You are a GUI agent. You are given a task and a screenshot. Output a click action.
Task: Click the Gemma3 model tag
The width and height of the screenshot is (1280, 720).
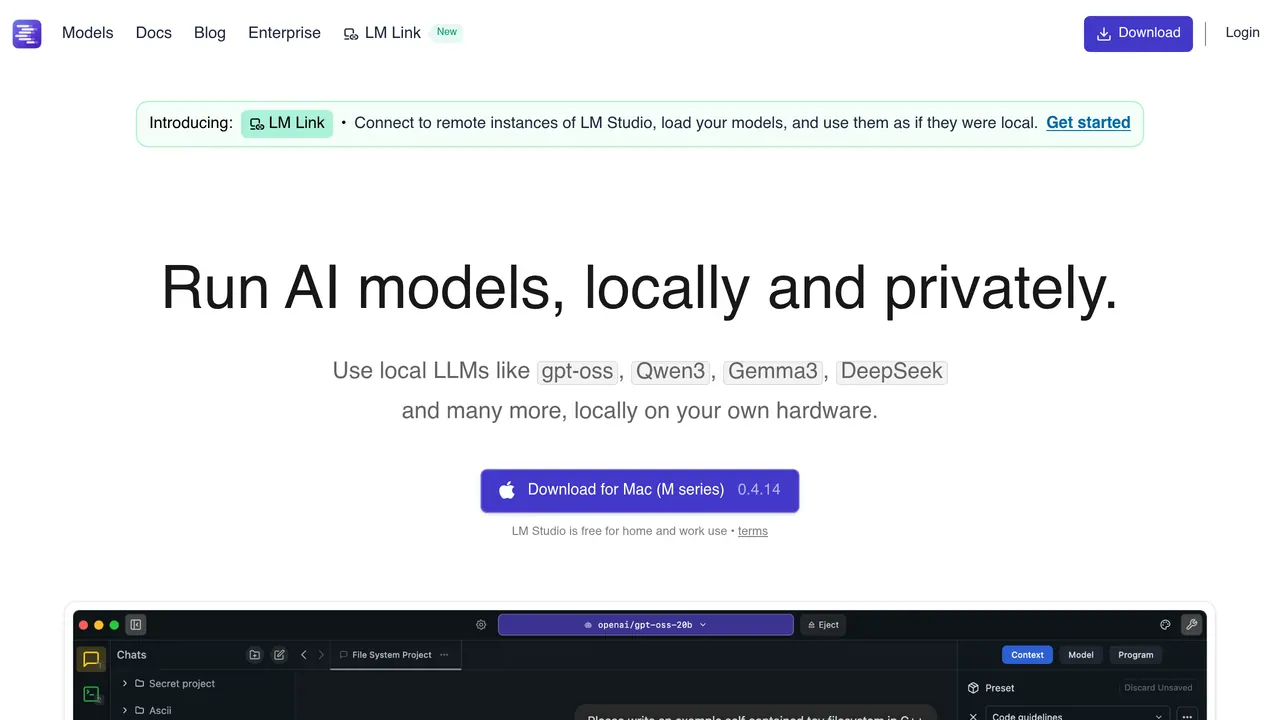[773, 372]
